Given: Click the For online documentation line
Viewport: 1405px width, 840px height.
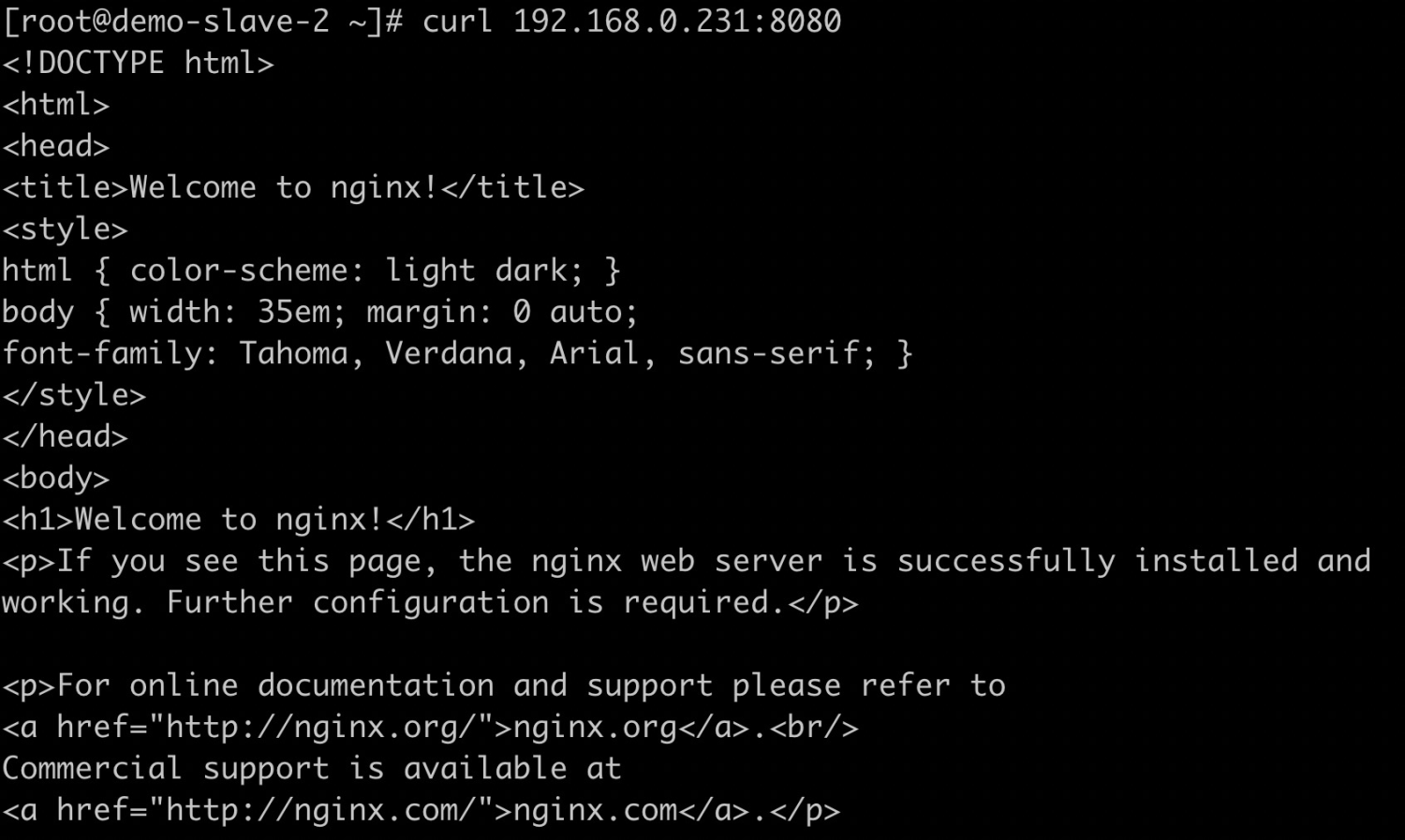Looking at the screenshot, I should click(x=504, y=686).
